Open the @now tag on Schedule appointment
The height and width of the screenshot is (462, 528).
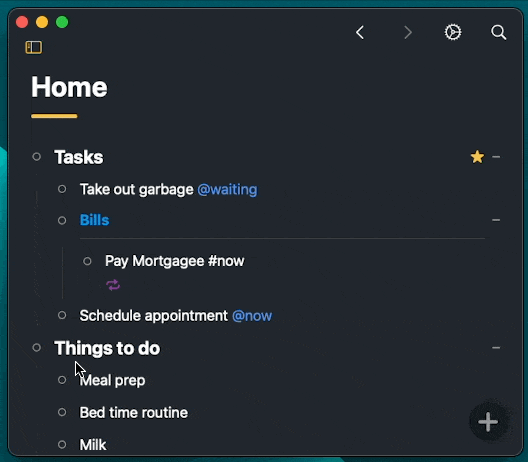(x=252, y=316)
